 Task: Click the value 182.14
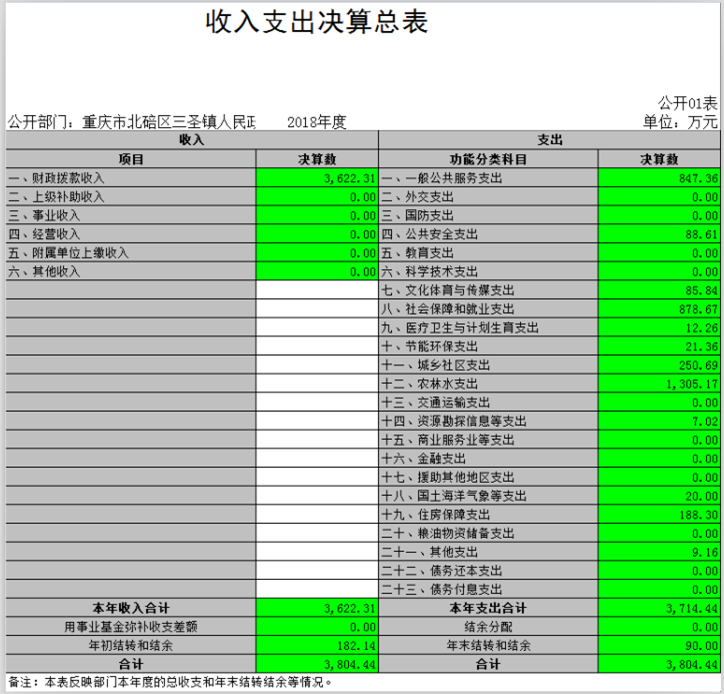356,646
